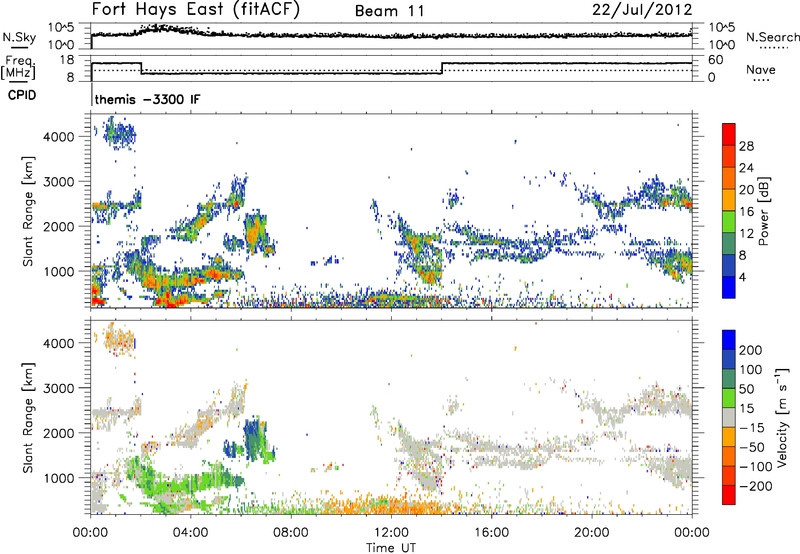Click the '08:00' time axis tick label
800x554 pixels.
point(291,533)
